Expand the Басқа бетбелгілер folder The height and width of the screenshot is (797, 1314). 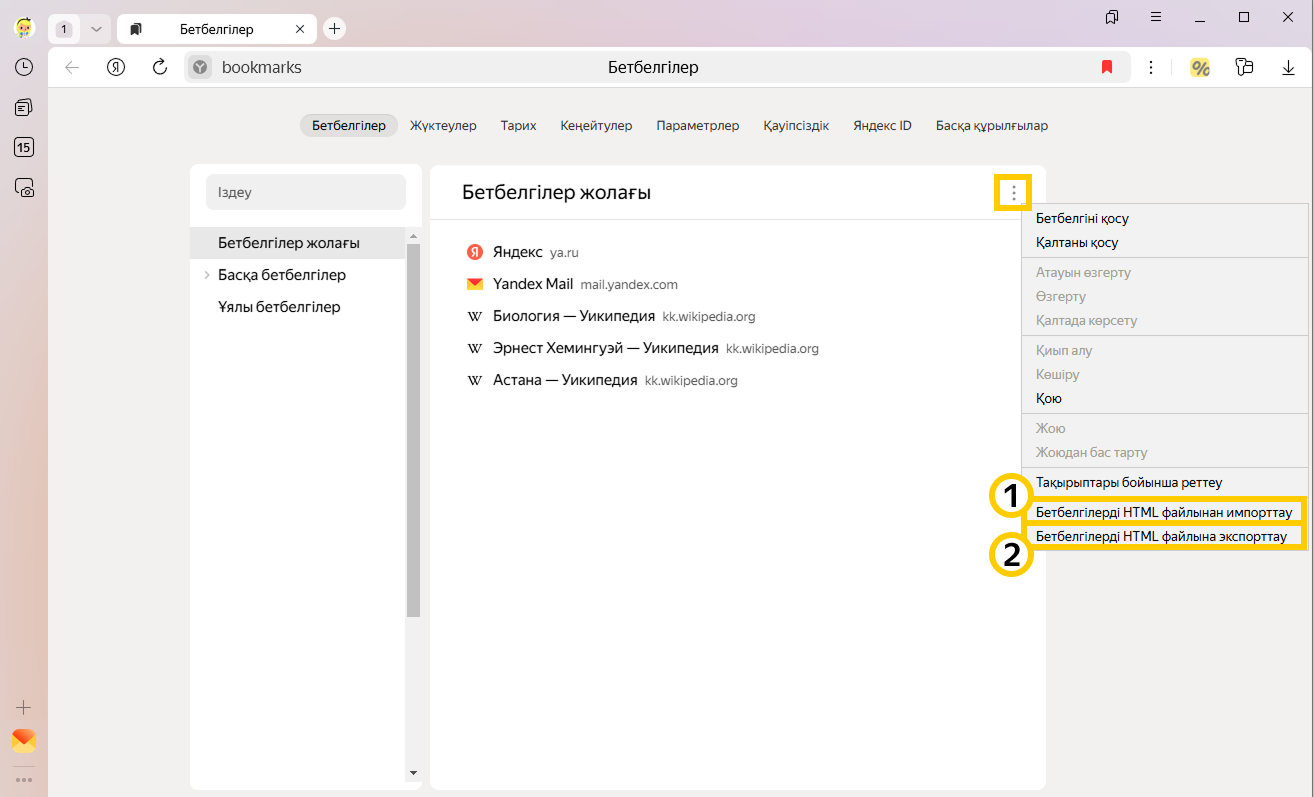point(207,275)
